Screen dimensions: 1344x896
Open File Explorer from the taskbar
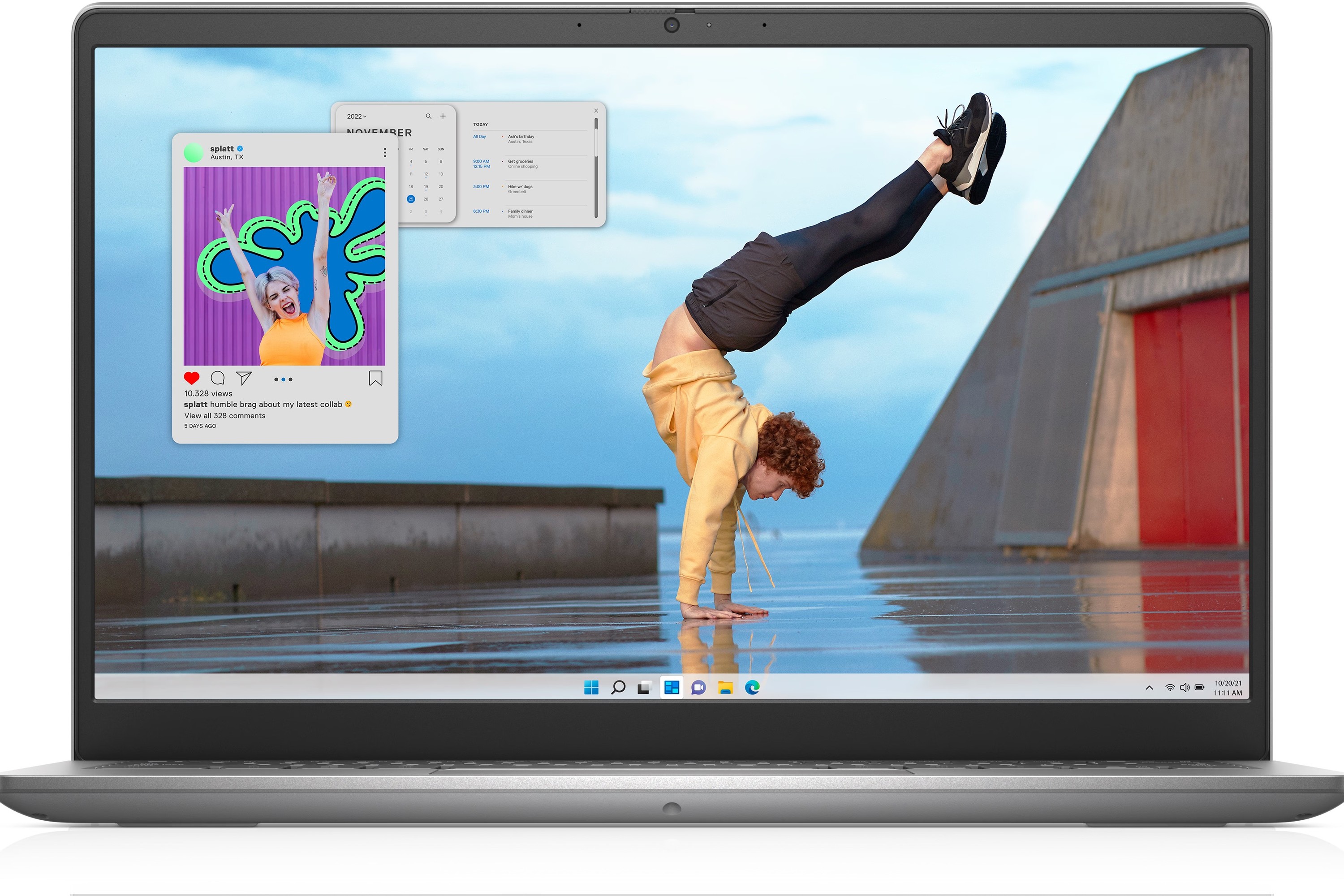(x=725, y=687)
